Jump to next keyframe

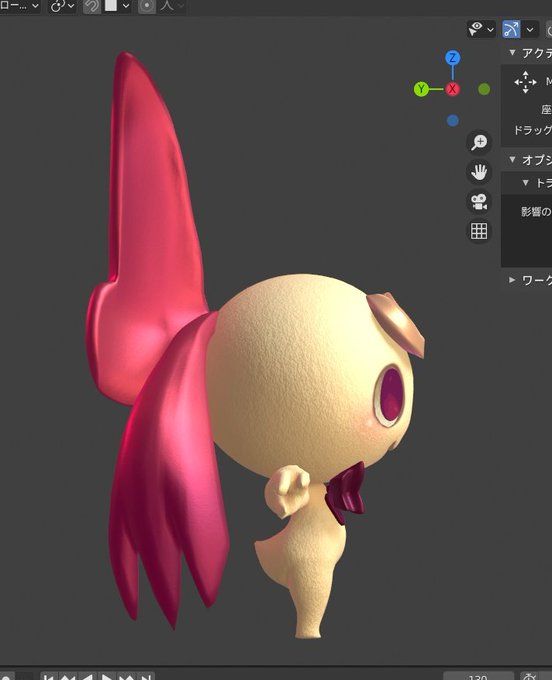(x=126, y=677)
